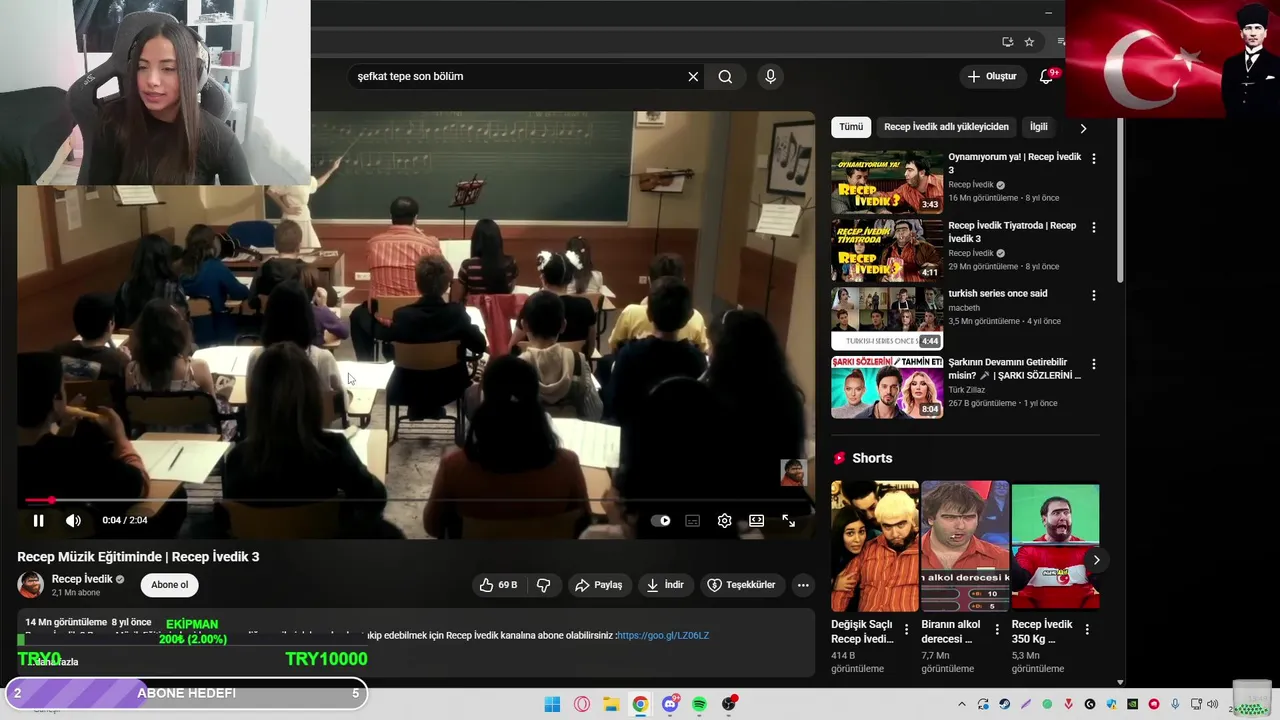Open options for 'Biranın alkol derecesi' short
The image size is (1280, 720).
tap(997, 630)
